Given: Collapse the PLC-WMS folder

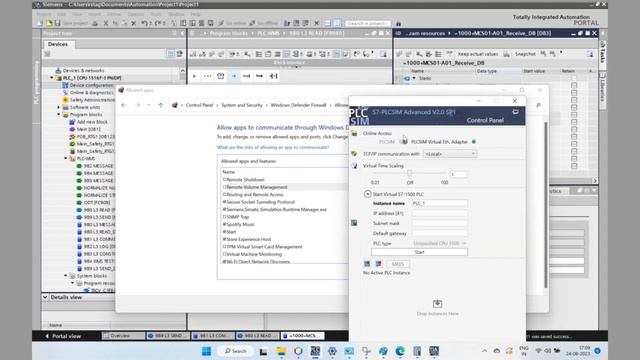Looking at the screenshot, I should coord(66,158).
